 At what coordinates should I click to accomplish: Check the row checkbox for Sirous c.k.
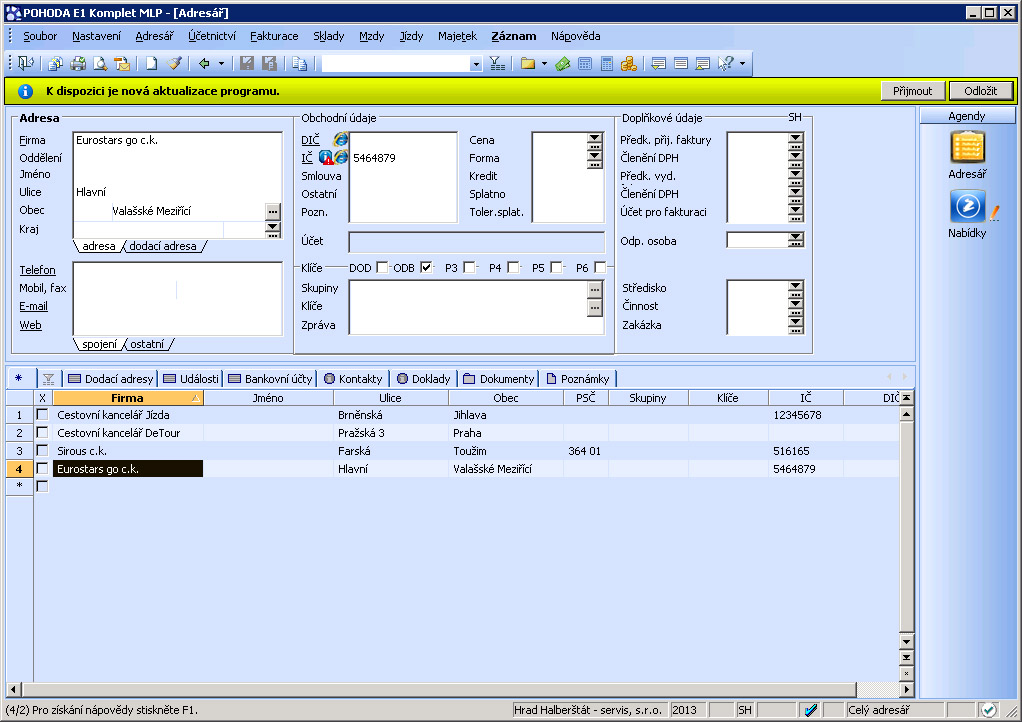42,450
